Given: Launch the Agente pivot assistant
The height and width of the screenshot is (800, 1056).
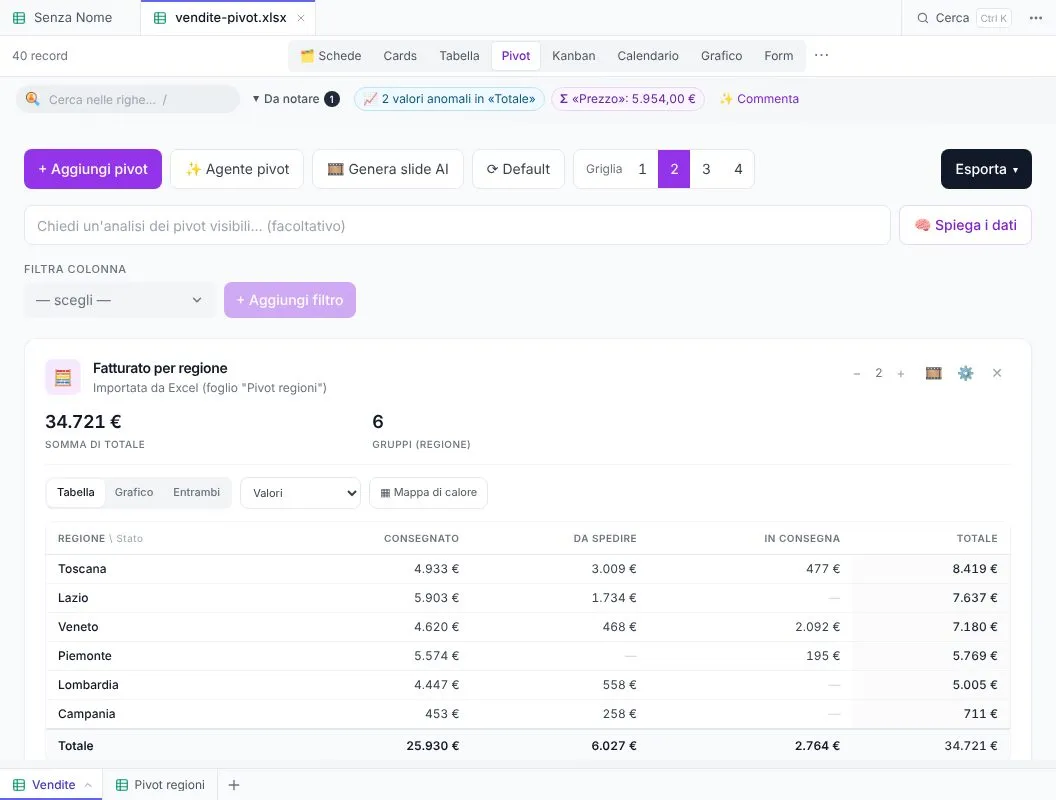Looking at the screenshot, I should 237,169.
